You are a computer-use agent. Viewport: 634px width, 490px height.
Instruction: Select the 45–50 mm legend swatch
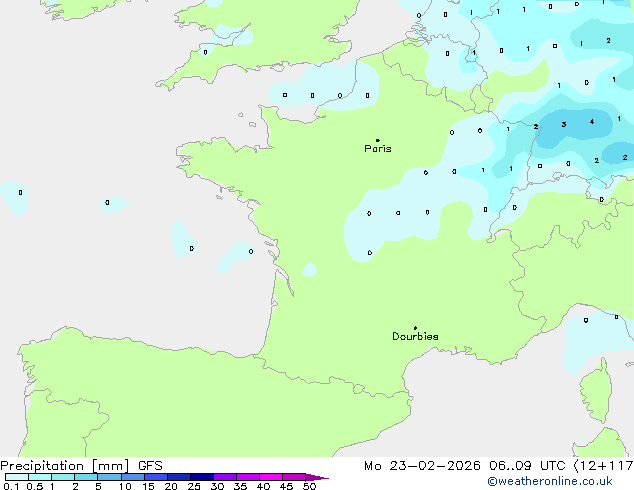(294, 477)
